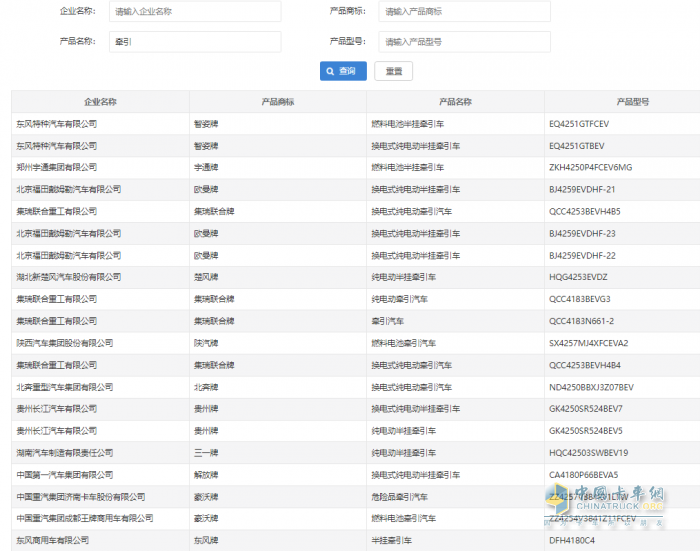Click 北奔重型汽车集团有限公司 company cell
The image size is (700, 551).
click(64, 387)
